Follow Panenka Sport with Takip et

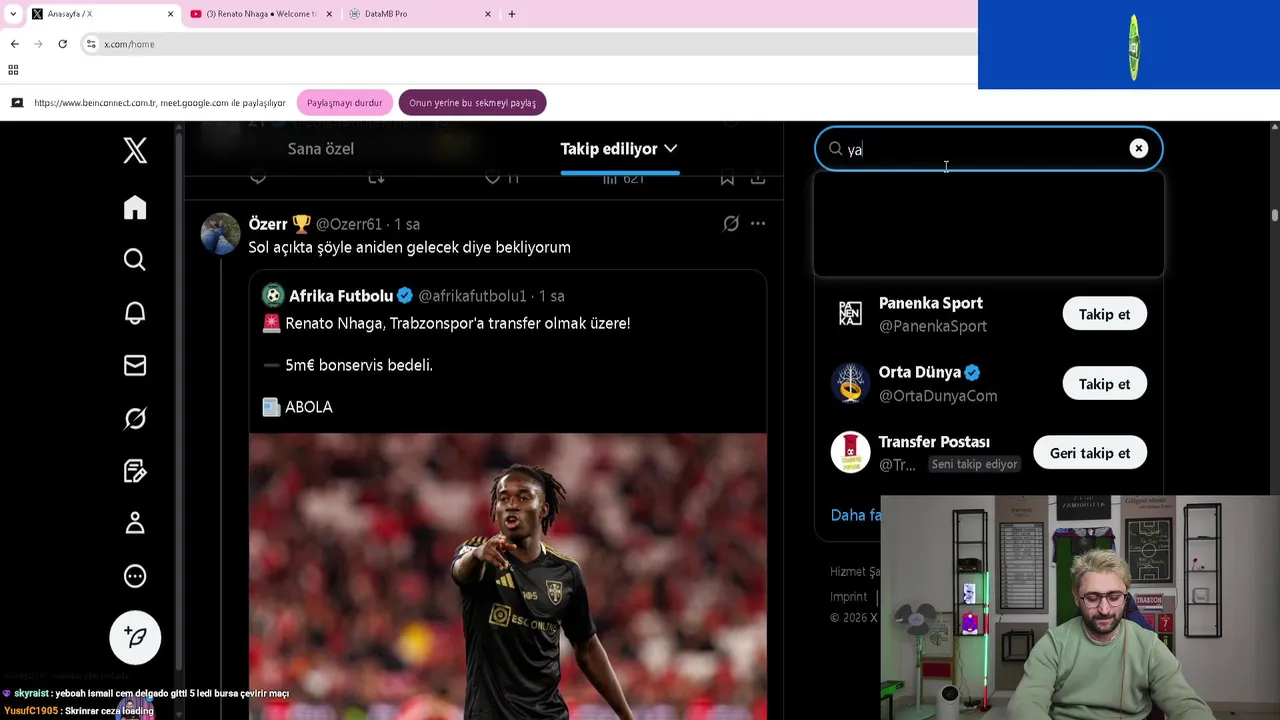(x=1104, y=314)
